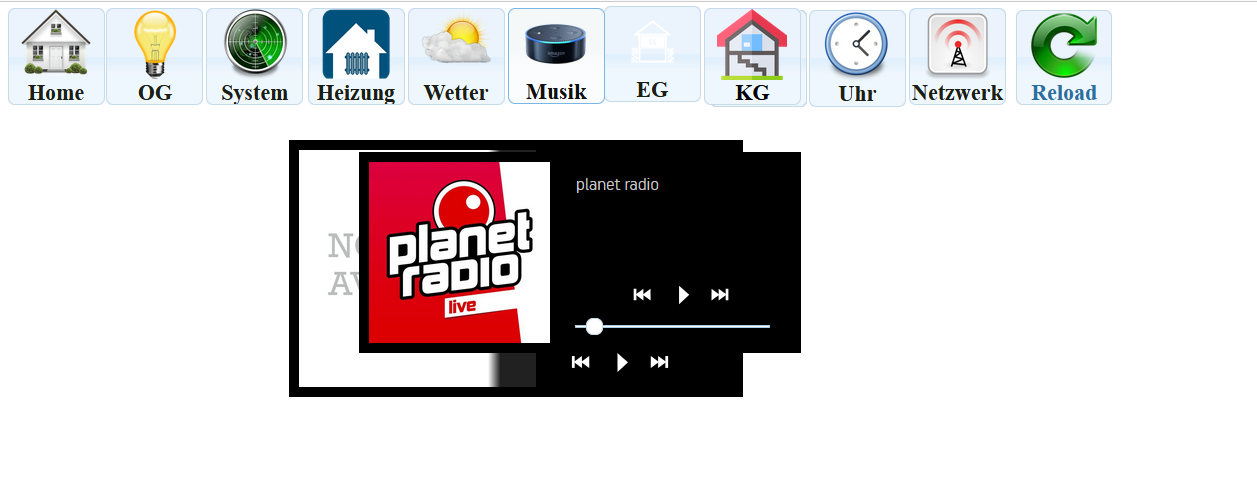This screenshot has height=479, width=1257.
Task: Open the Wetter weather tile
Action: click(x=456, y=56)
